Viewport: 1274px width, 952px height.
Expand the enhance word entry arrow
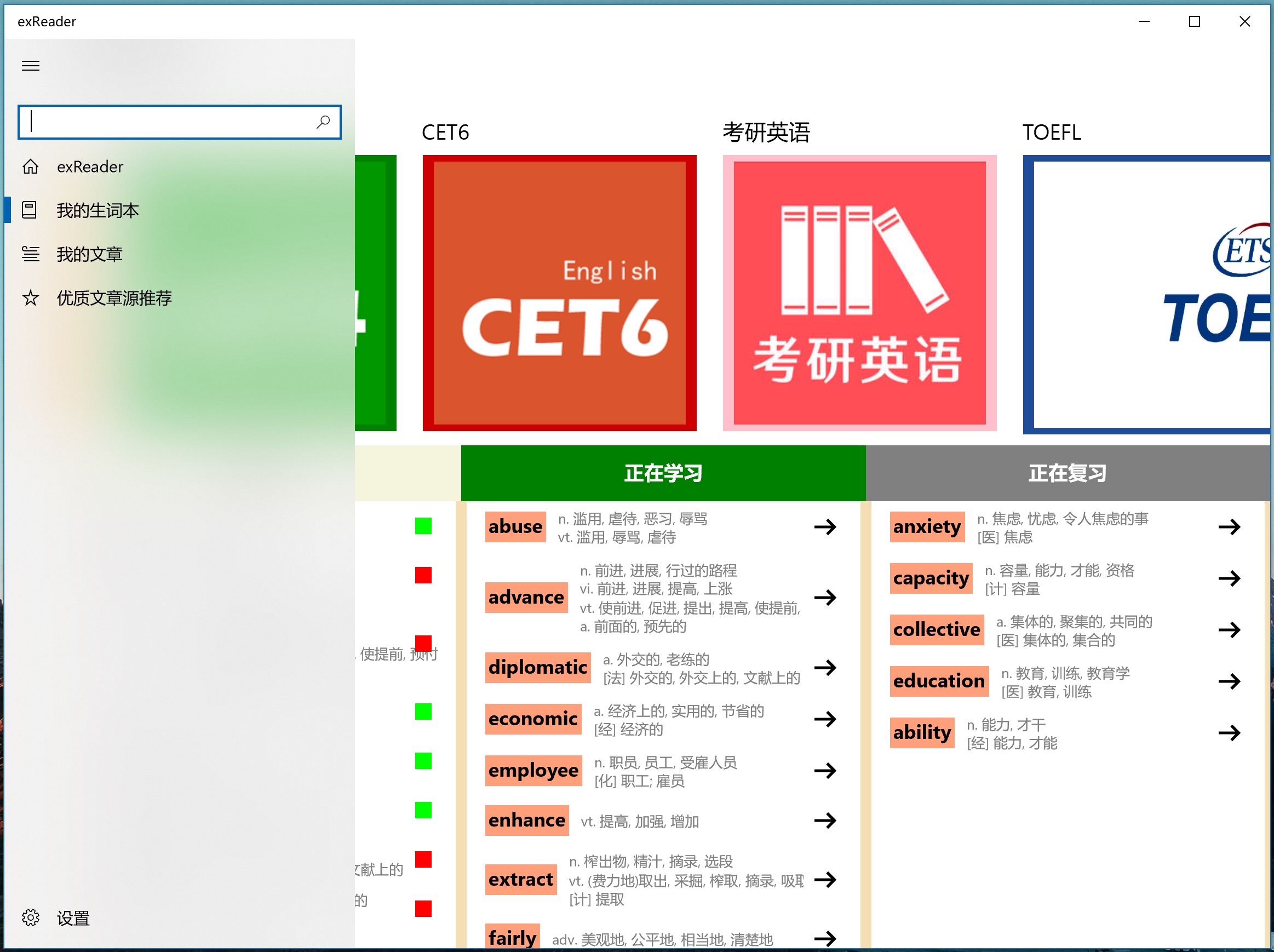(825, 820)
